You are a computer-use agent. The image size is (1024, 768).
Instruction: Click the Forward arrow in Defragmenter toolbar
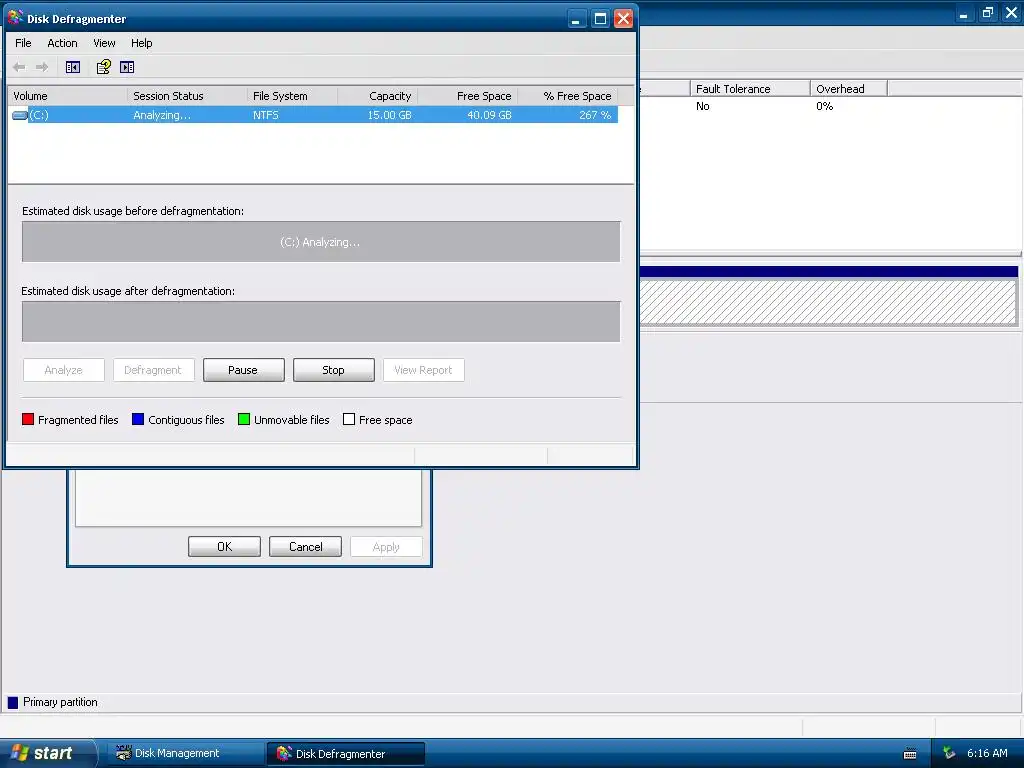(x=42, y=67)
